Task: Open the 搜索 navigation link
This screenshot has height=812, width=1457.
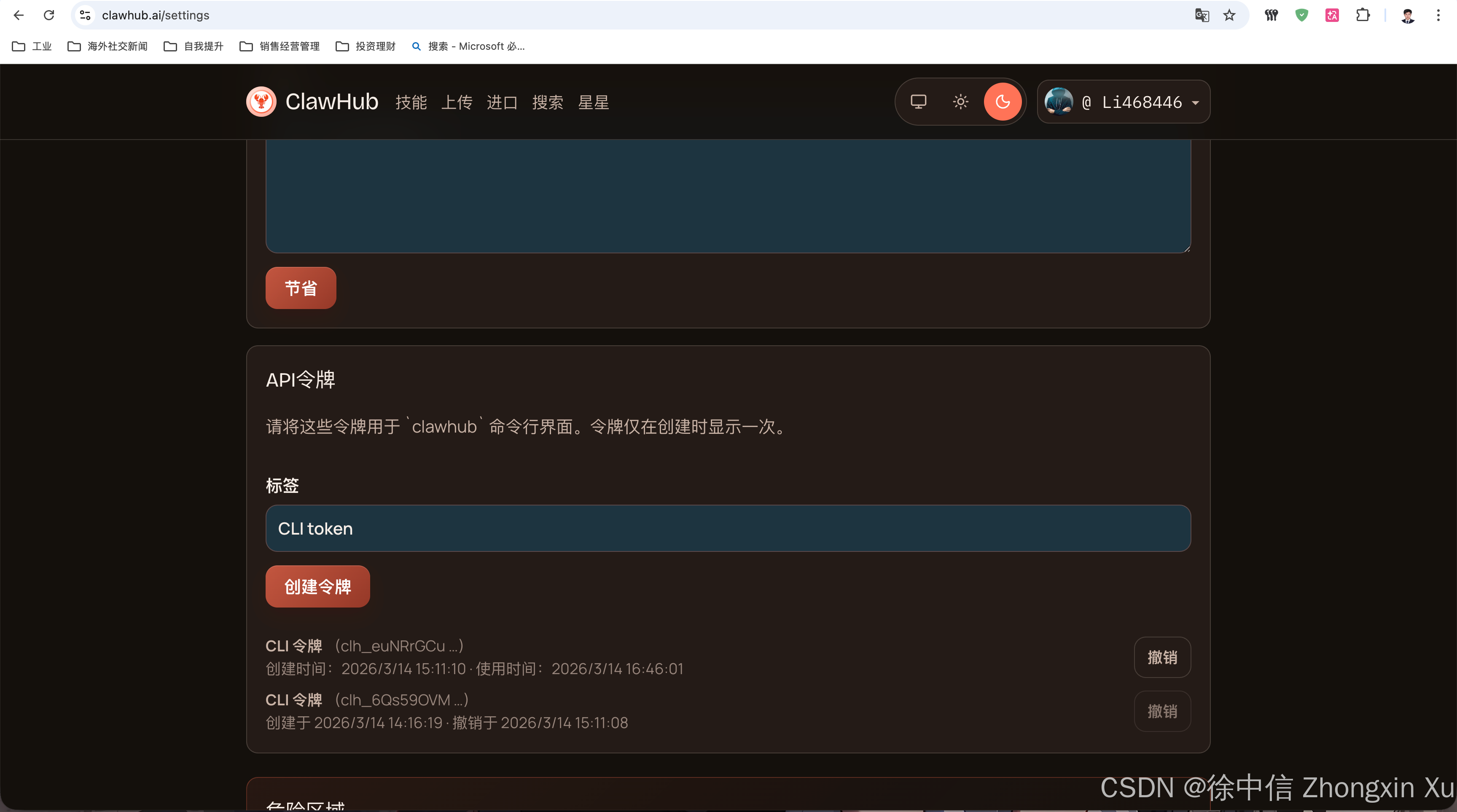Action: [x=548, y=102]
